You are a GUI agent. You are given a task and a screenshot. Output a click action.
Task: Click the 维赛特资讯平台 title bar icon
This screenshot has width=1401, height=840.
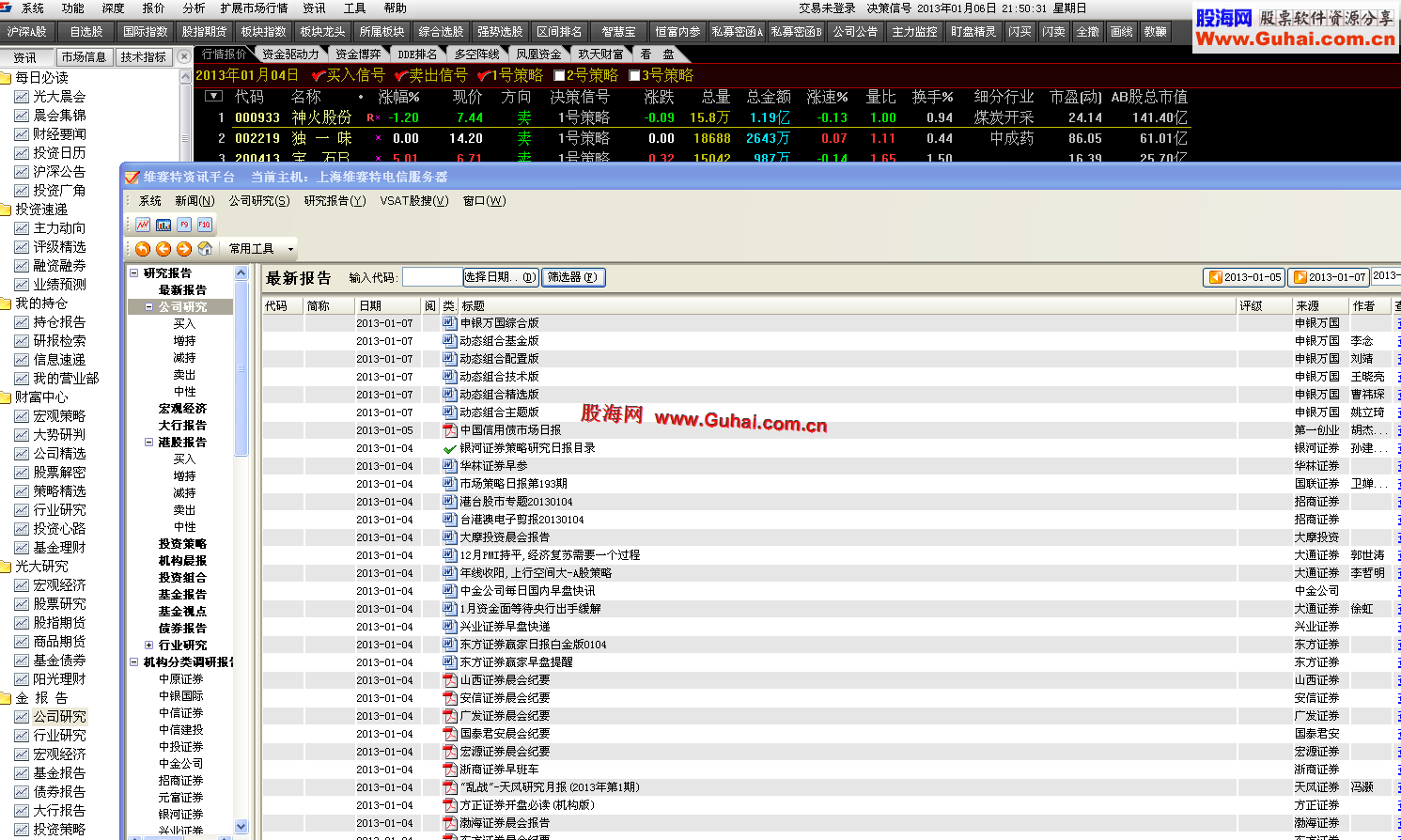[132, 177]
